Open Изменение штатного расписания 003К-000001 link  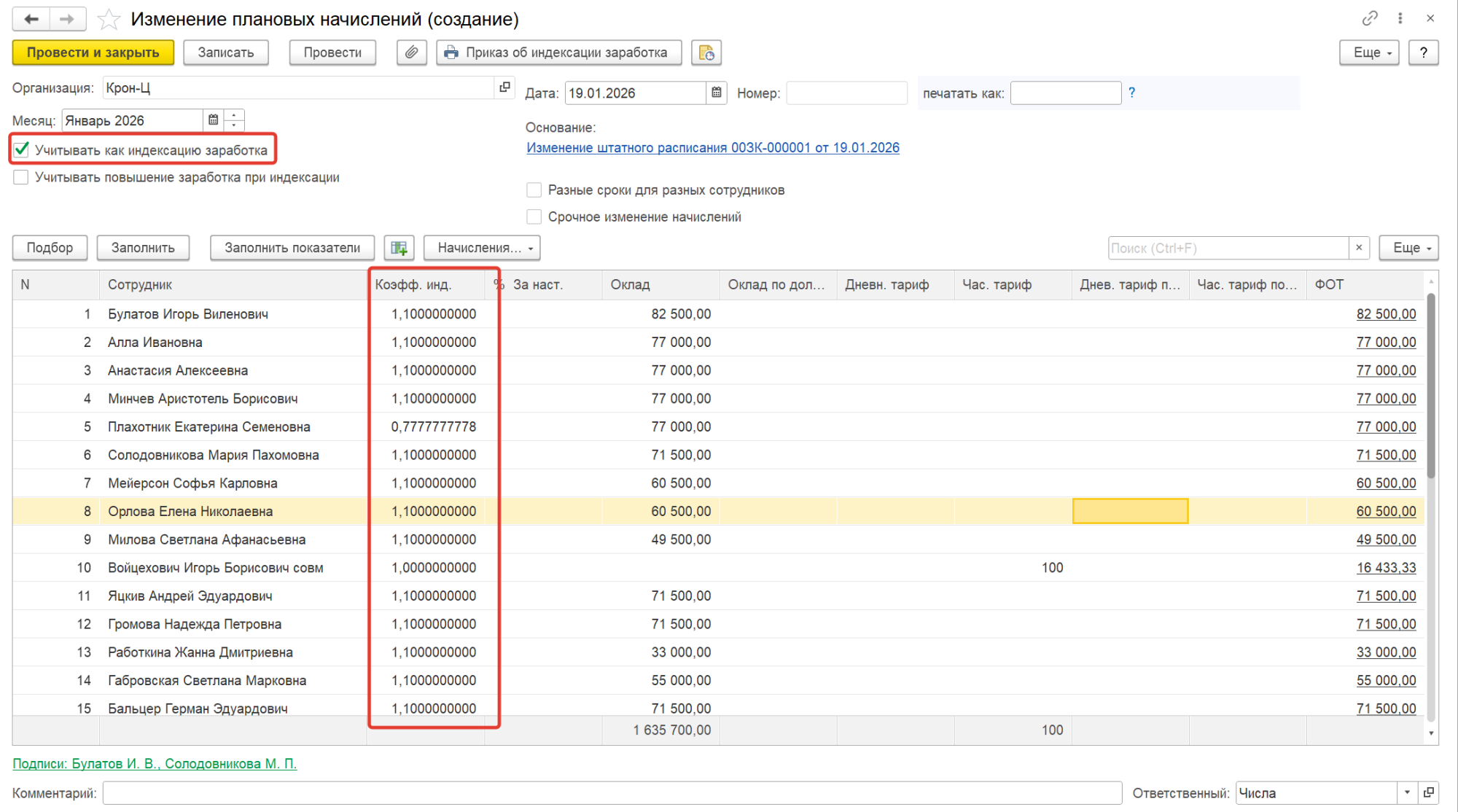(712, 148)
